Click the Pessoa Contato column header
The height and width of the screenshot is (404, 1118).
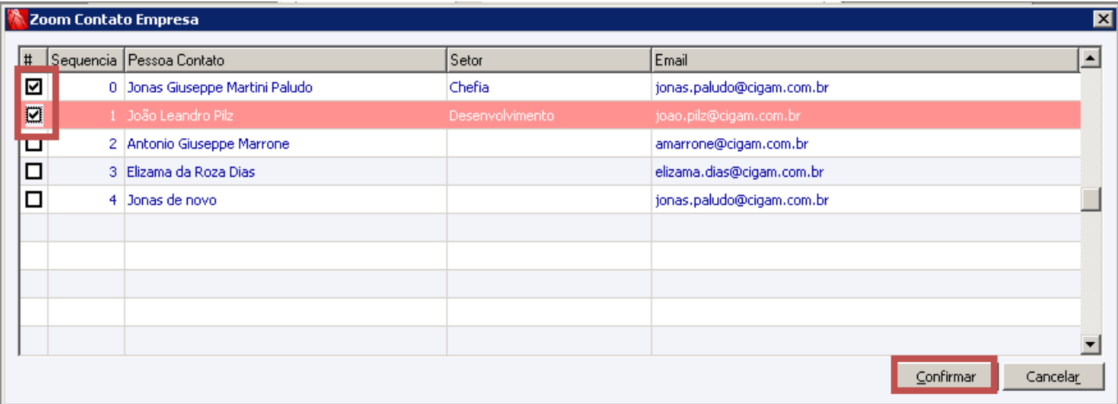[284, 61]
